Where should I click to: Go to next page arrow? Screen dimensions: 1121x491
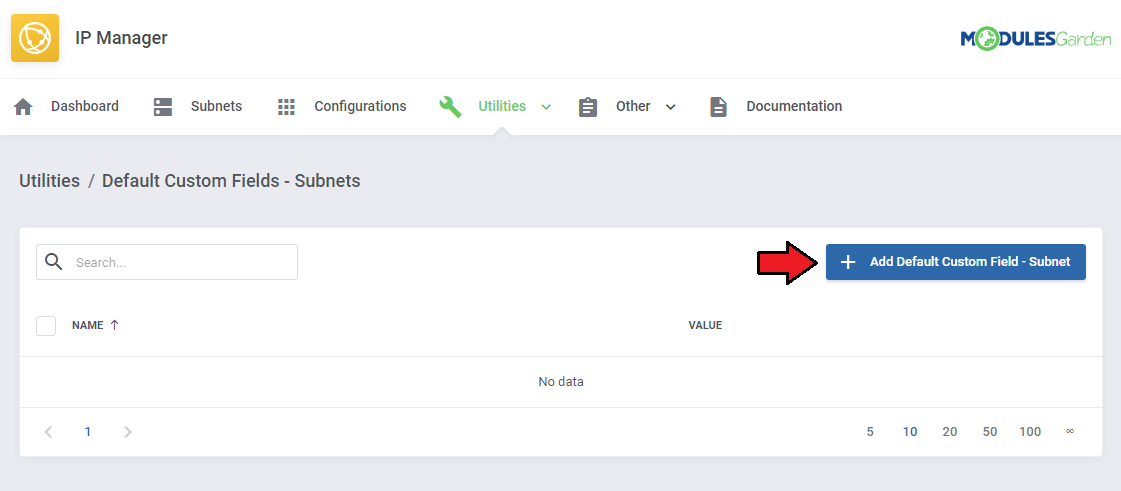tap(127, 432)
